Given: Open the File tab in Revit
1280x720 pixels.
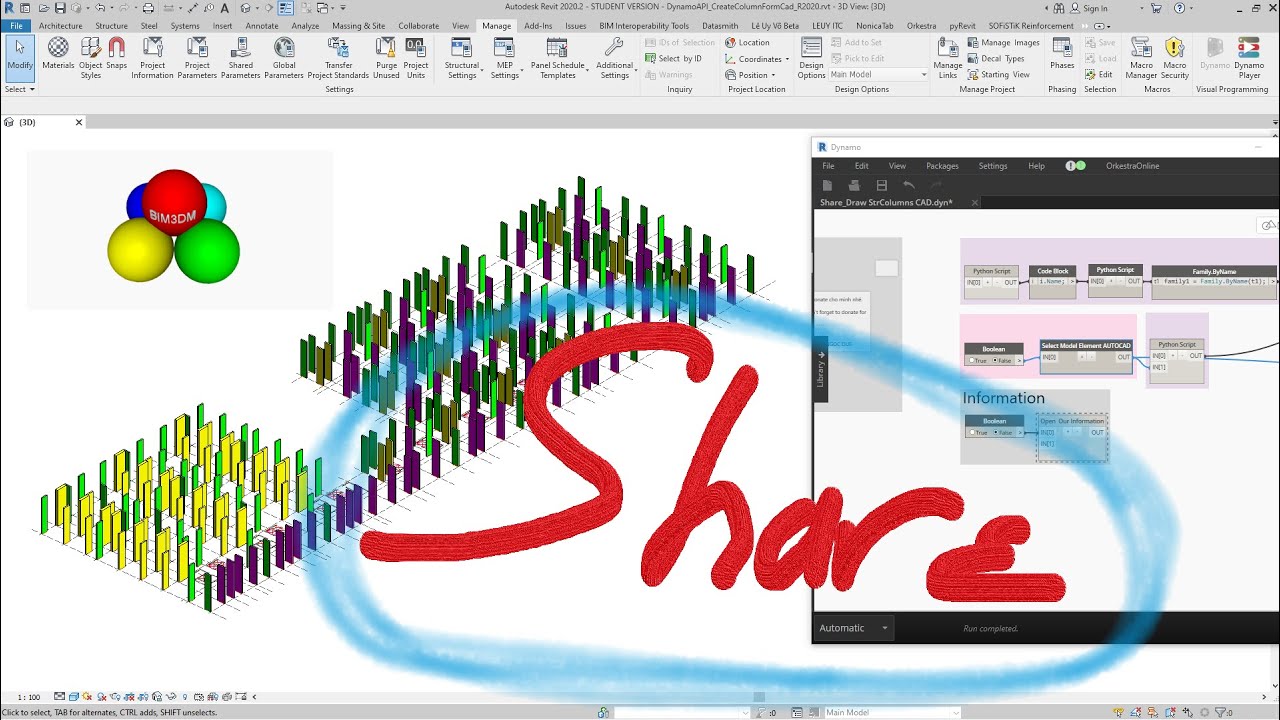Looking at the screenshot, I should pyautogui.click(x=17, y=26).
